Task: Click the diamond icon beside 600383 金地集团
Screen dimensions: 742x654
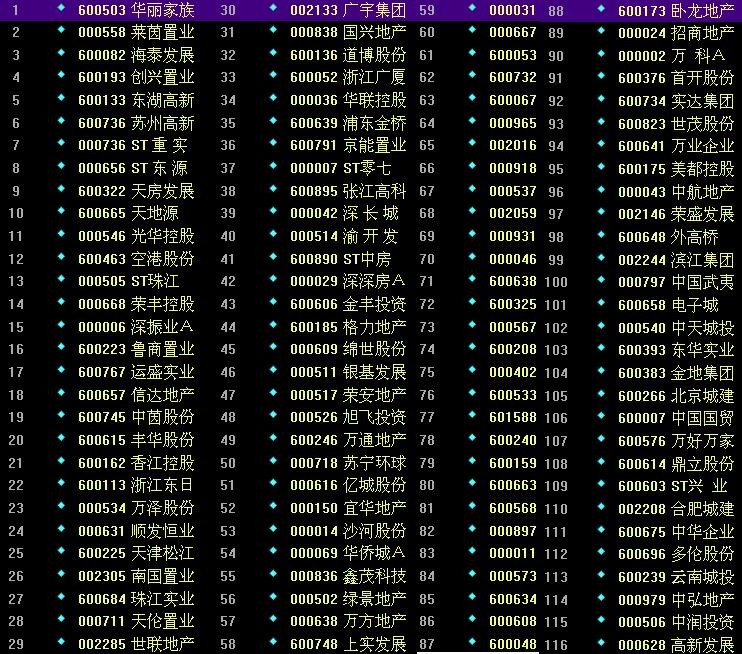Action: click(601, 371)
